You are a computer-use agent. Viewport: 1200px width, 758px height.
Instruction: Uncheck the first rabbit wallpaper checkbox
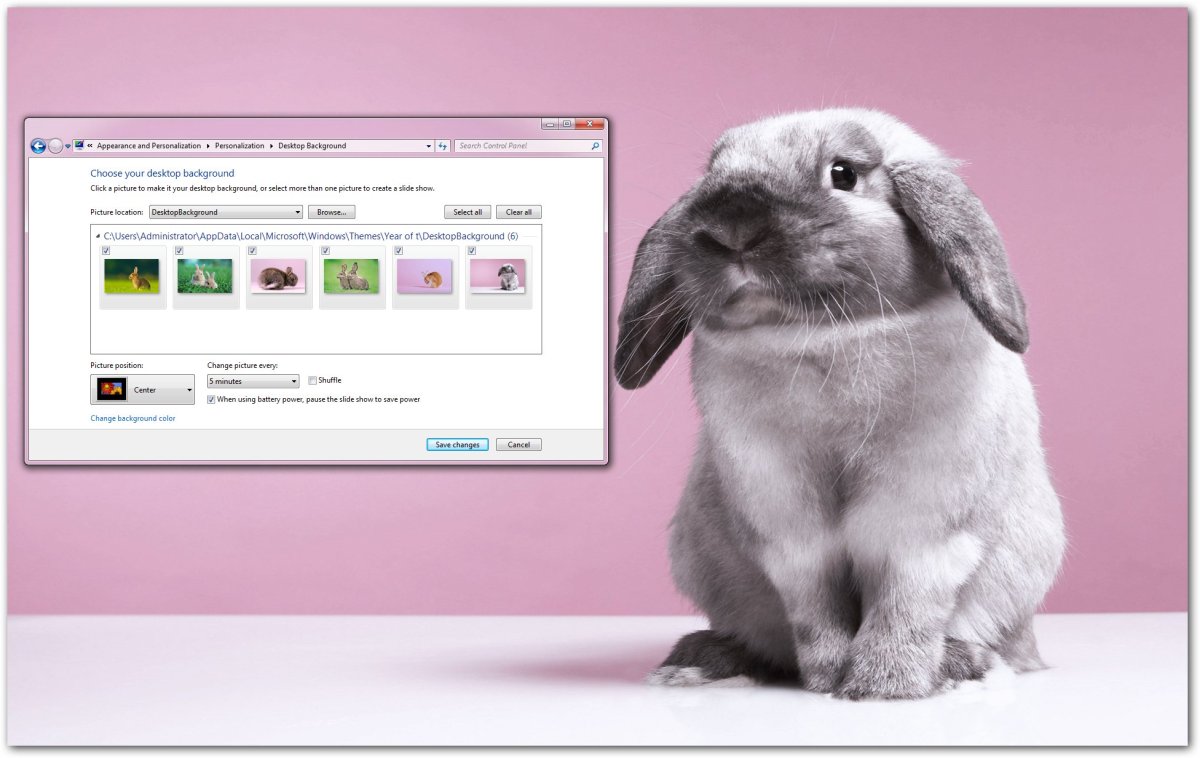(x=106, y=251)
